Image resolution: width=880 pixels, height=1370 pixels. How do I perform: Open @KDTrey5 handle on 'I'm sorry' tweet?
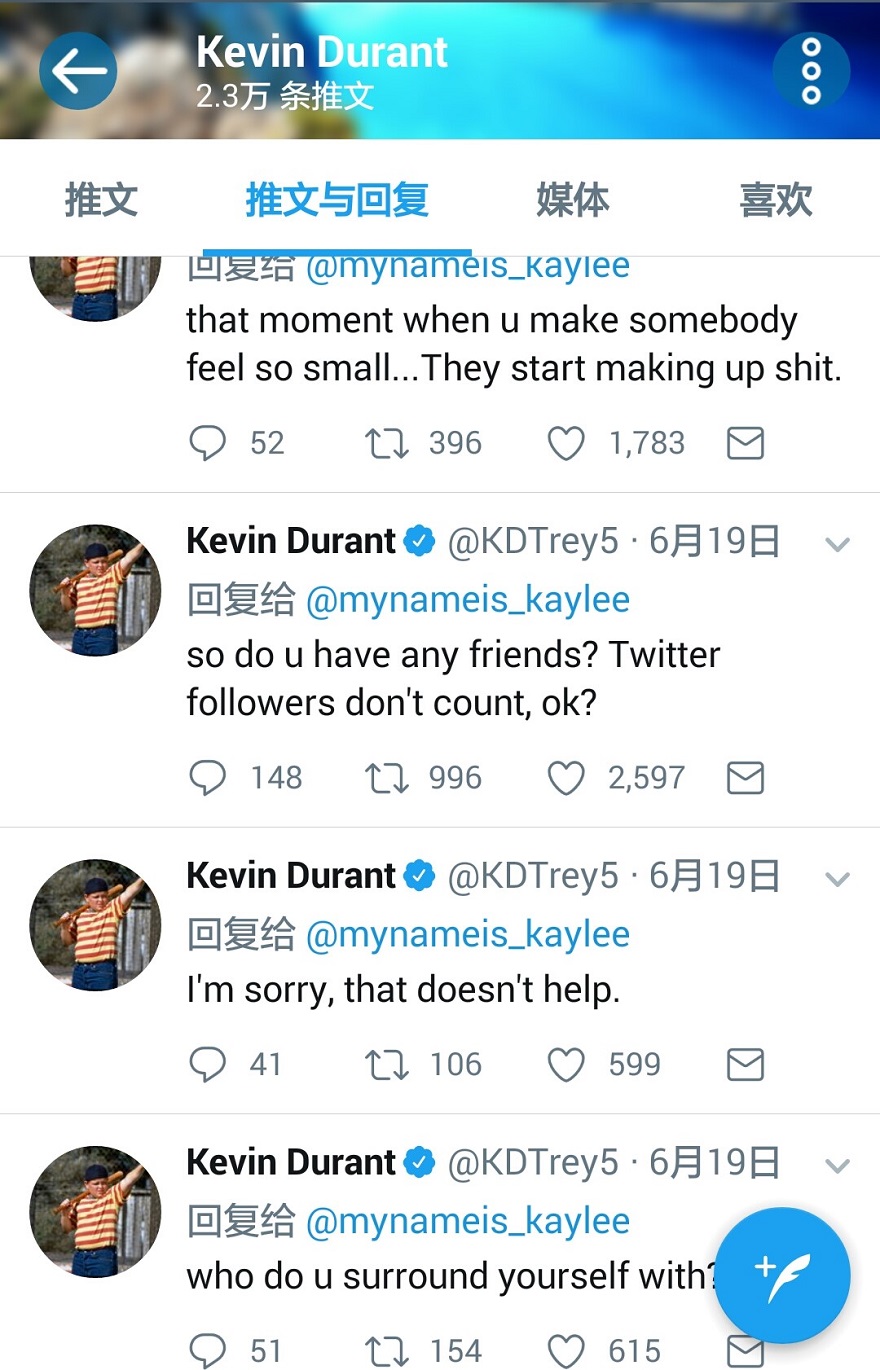[533, 877]
